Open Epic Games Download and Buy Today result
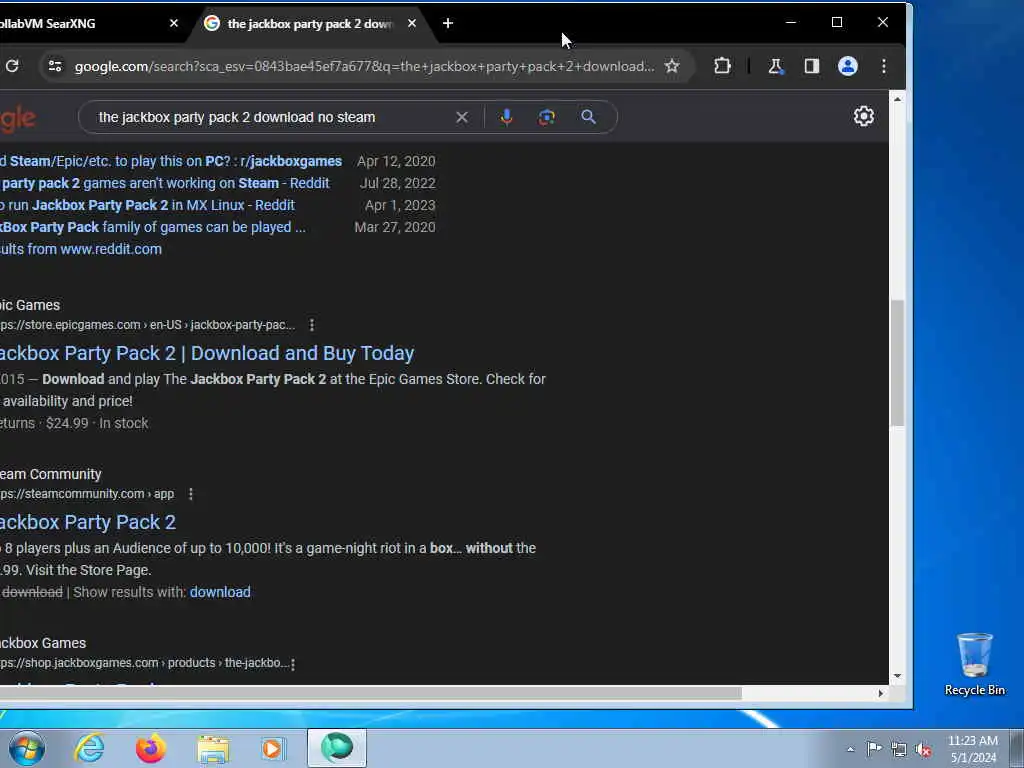The height and width of the screenshot is (768, 1024). point(207,353)
